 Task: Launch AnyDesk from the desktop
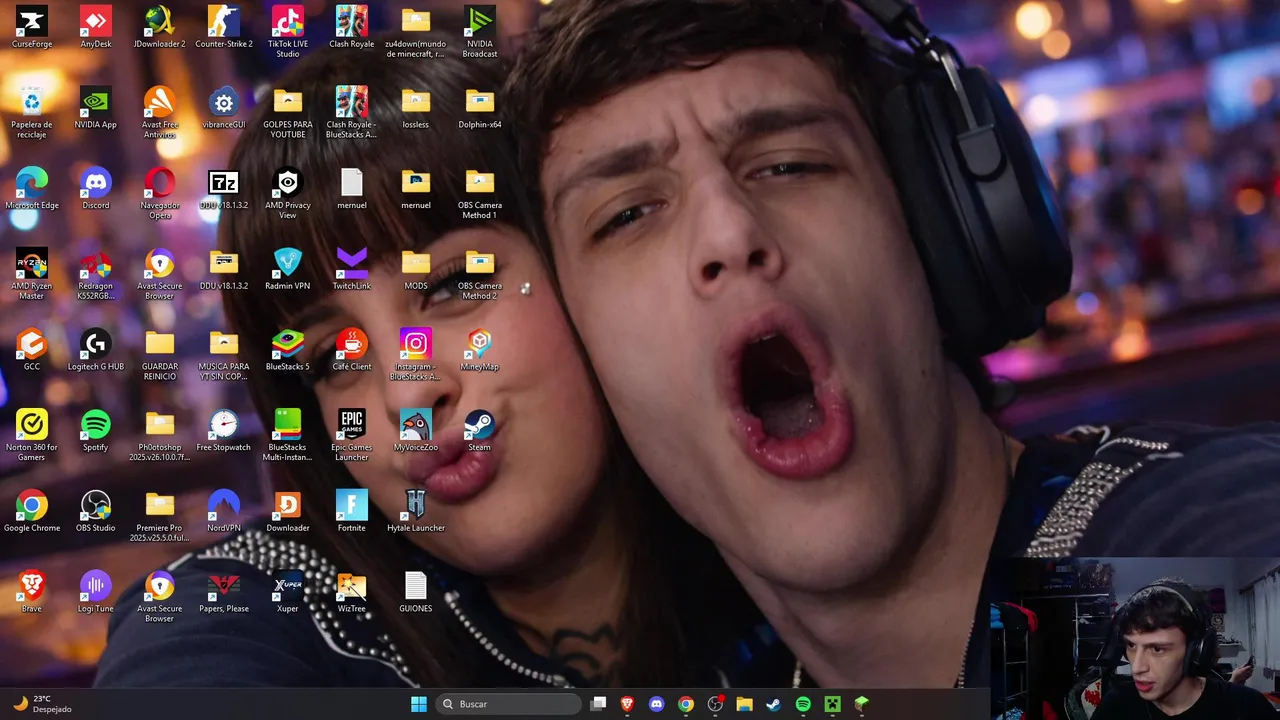[96, 27]
